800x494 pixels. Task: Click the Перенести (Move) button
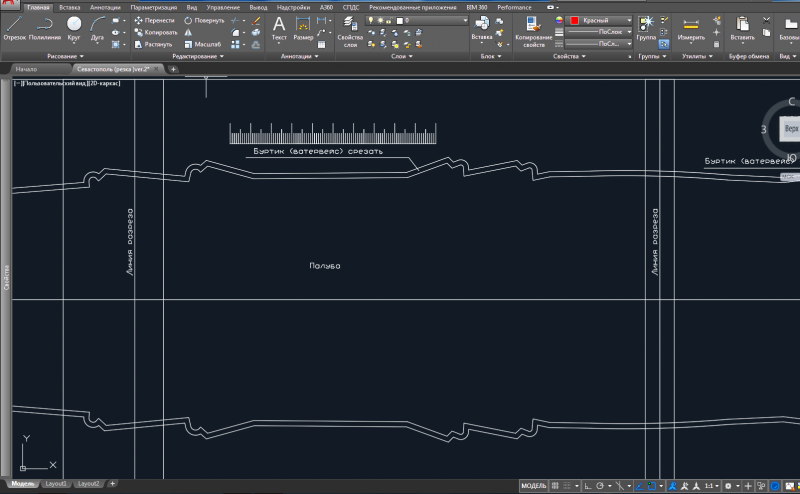pos(154,20)
